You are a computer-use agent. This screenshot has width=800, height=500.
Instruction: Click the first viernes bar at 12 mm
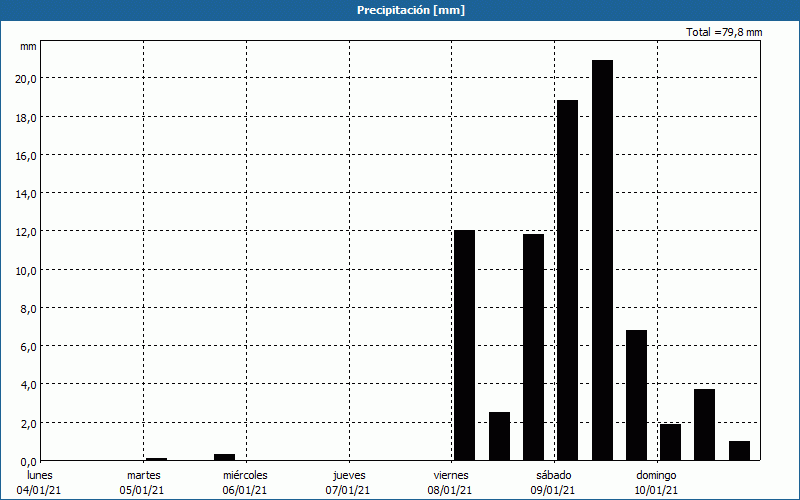(x=464, y=345)
